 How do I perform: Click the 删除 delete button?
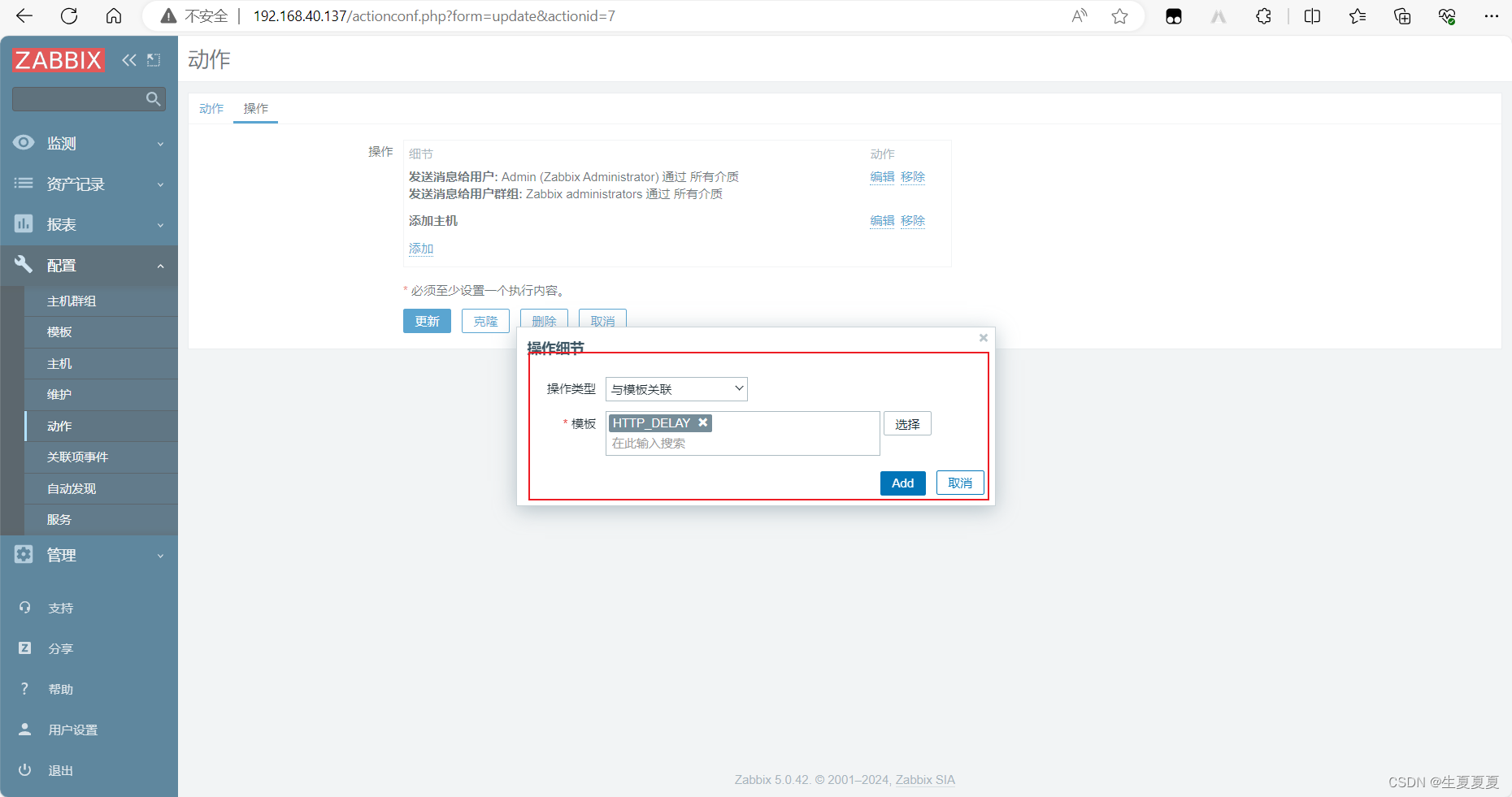coord(544,318)
